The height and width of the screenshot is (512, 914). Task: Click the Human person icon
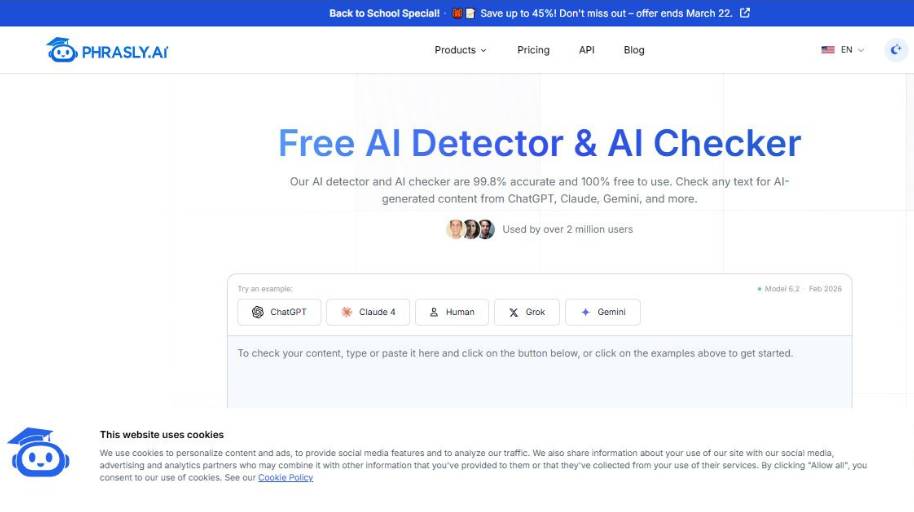tap(434, 312)
